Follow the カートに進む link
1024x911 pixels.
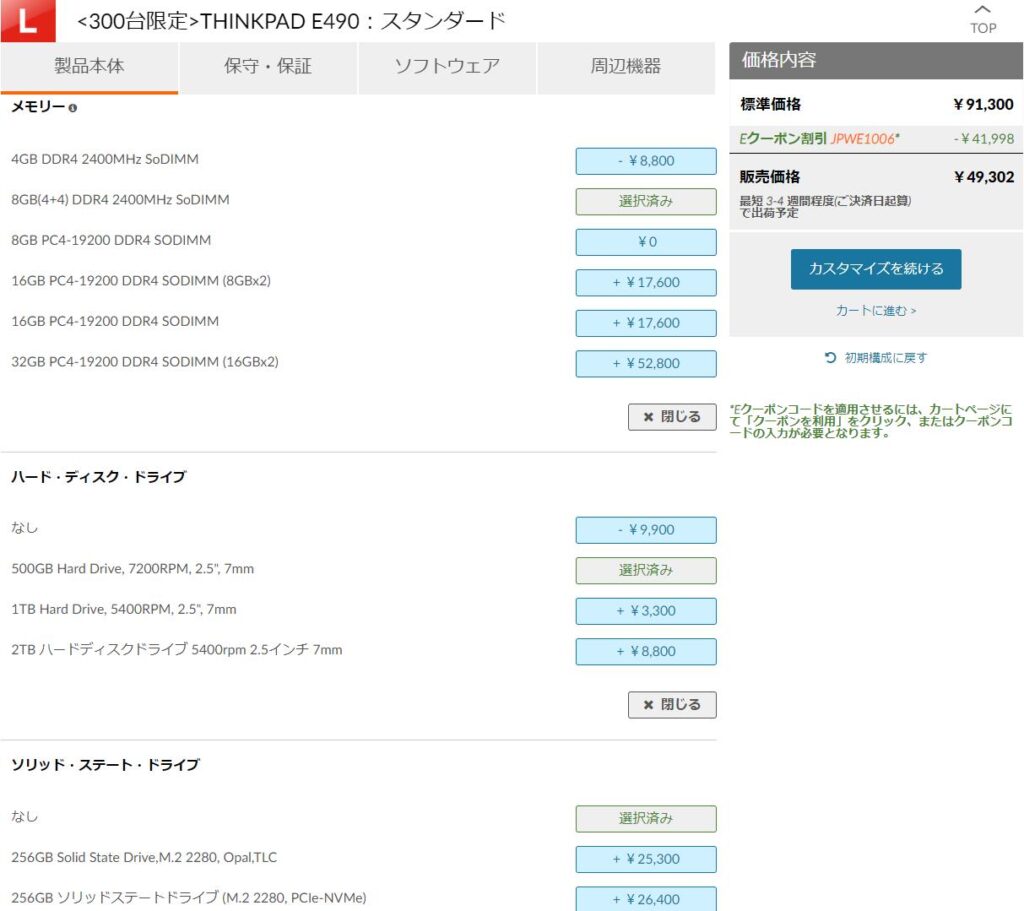pyautogui.click(x=876, y=311)
